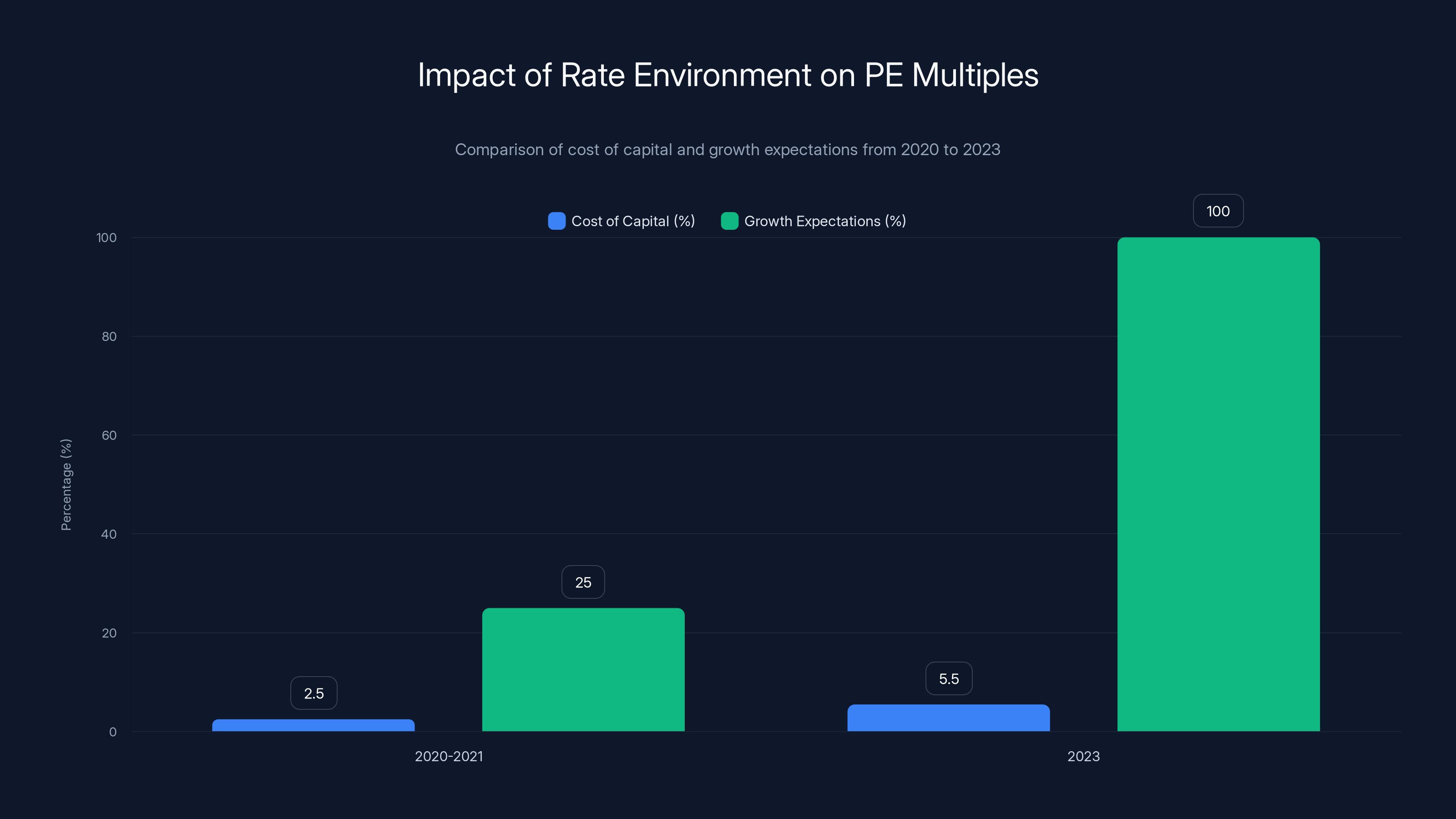Click the 2020-2021 x-axis label
This screenshot has height=819, width=1456.
449,756
